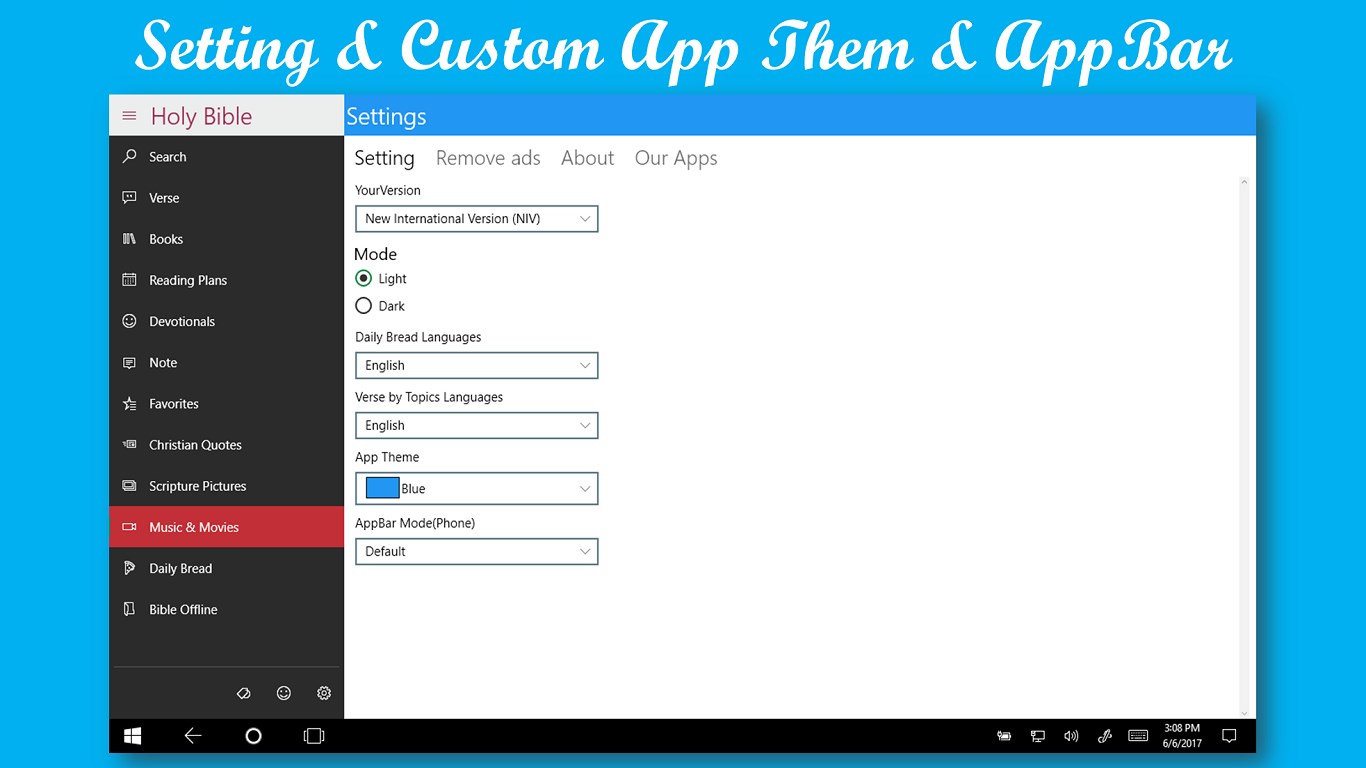
Task: Switch to the About tab
Action: pos(587,158)
